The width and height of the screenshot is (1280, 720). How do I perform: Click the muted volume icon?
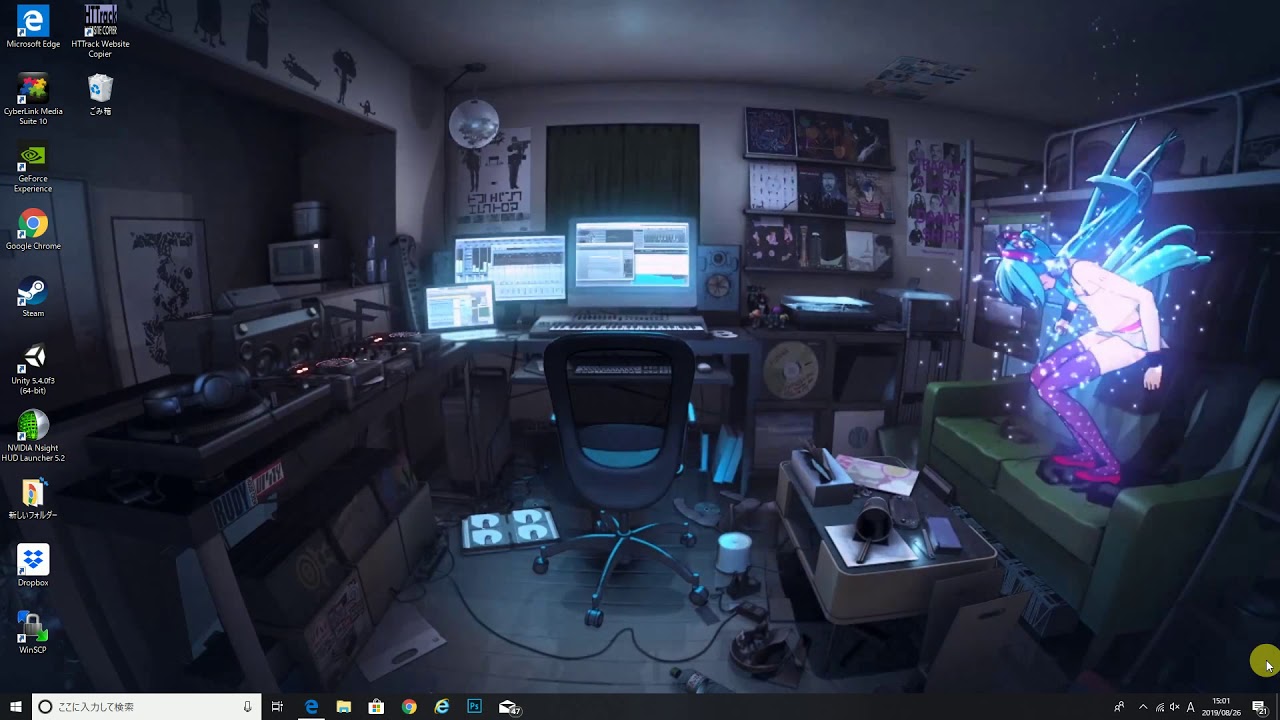click(1175, 707)
